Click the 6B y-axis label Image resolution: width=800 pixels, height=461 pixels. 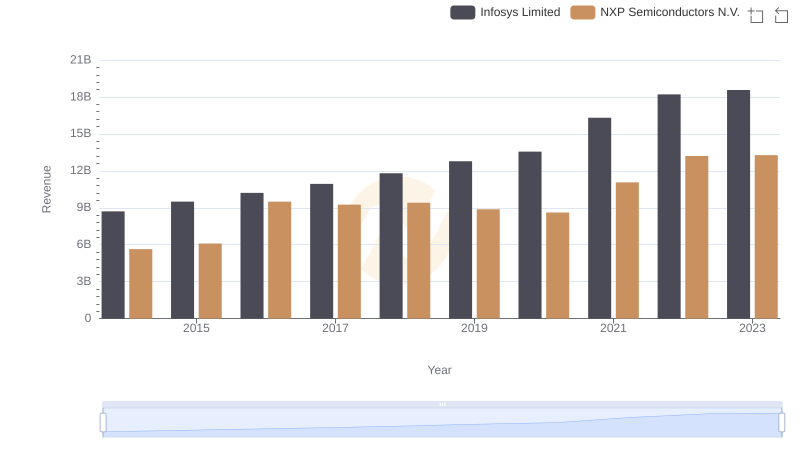(x=84, y=244)
